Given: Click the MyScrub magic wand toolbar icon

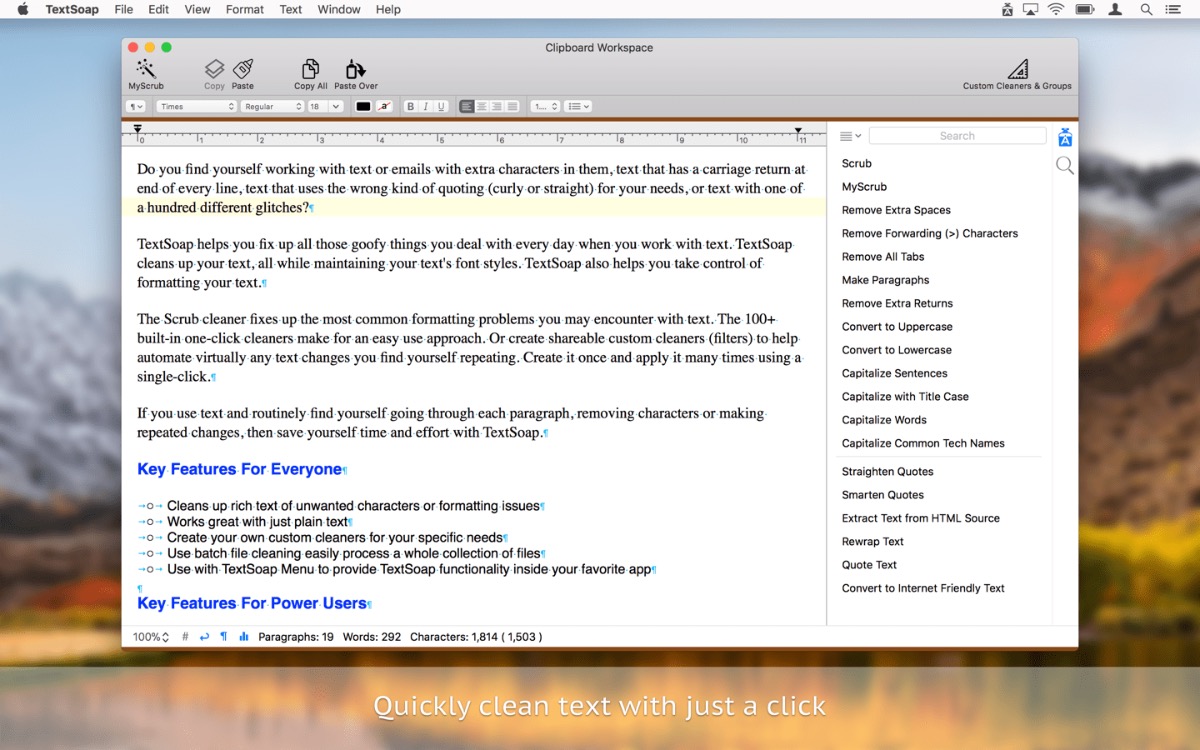Looking at the screenshot, I should (x=146, y=69).
